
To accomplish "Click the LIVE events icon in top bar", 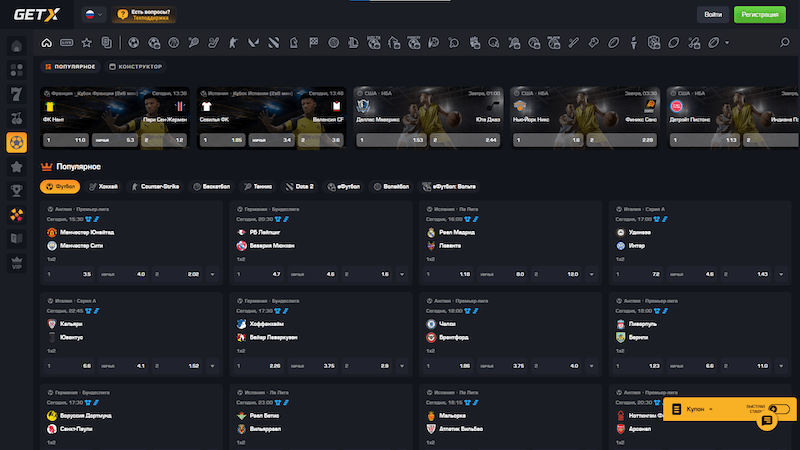I will [66, 43].
